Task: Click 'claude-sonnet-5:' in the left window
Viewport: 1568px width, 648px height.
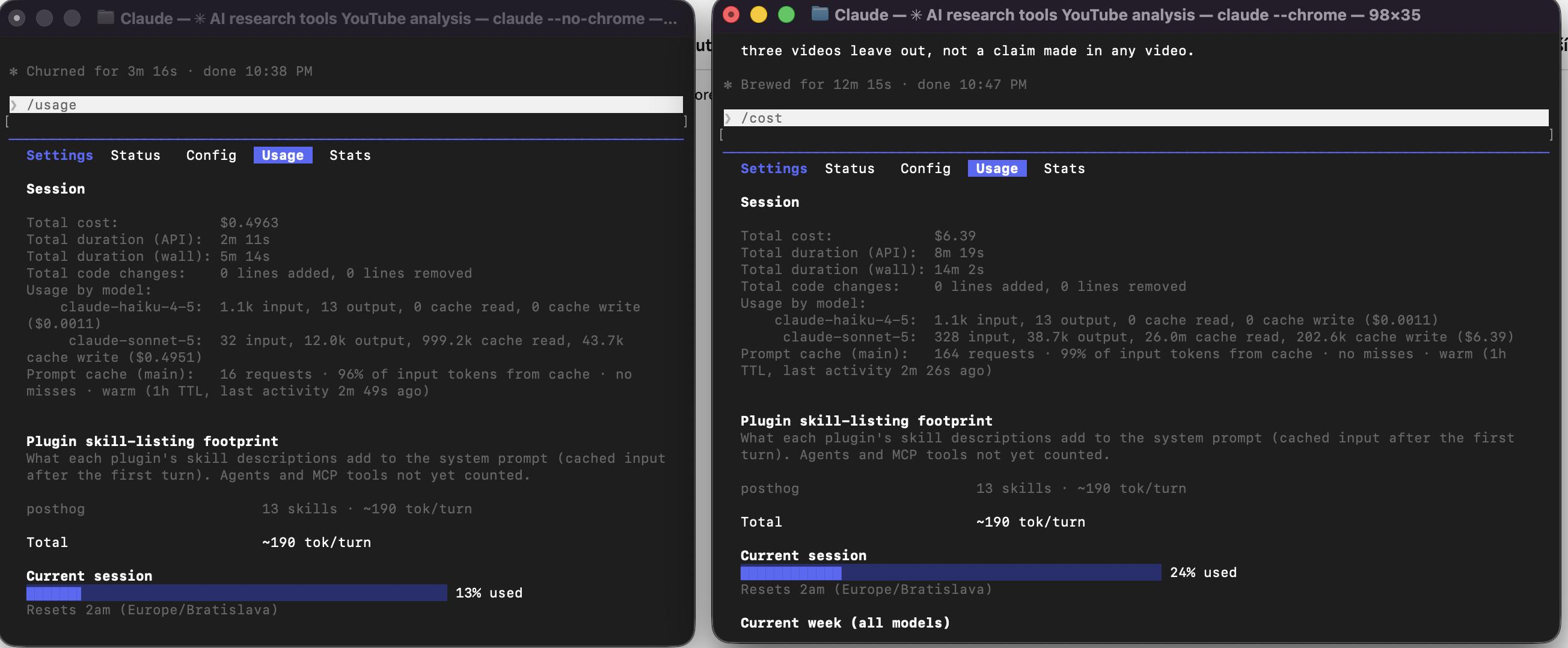Action: pyautogui.click(x=135, y=341)
